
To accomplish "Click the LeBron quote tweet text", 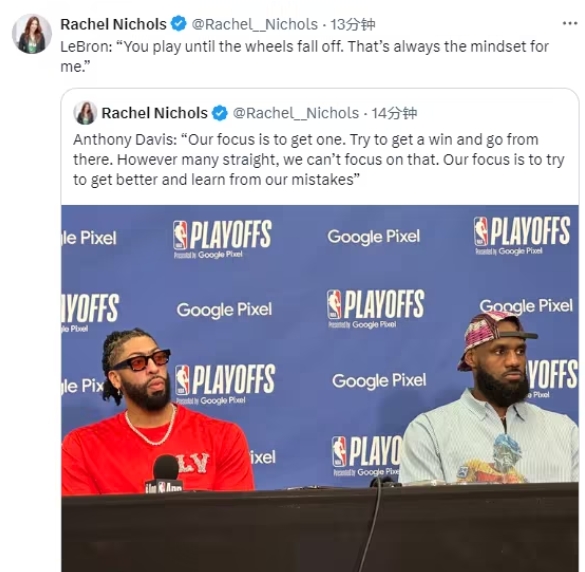I will 304,57.
